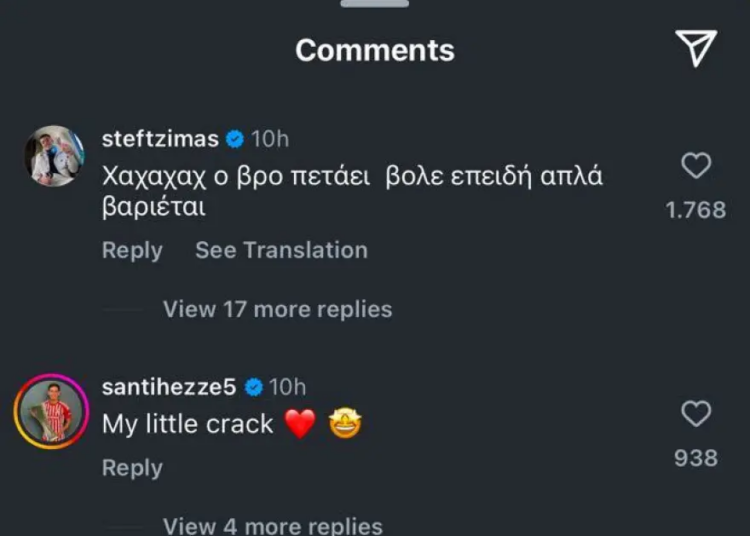
Task: Open the steftzimas username link
Action: (x=160, y=139)
